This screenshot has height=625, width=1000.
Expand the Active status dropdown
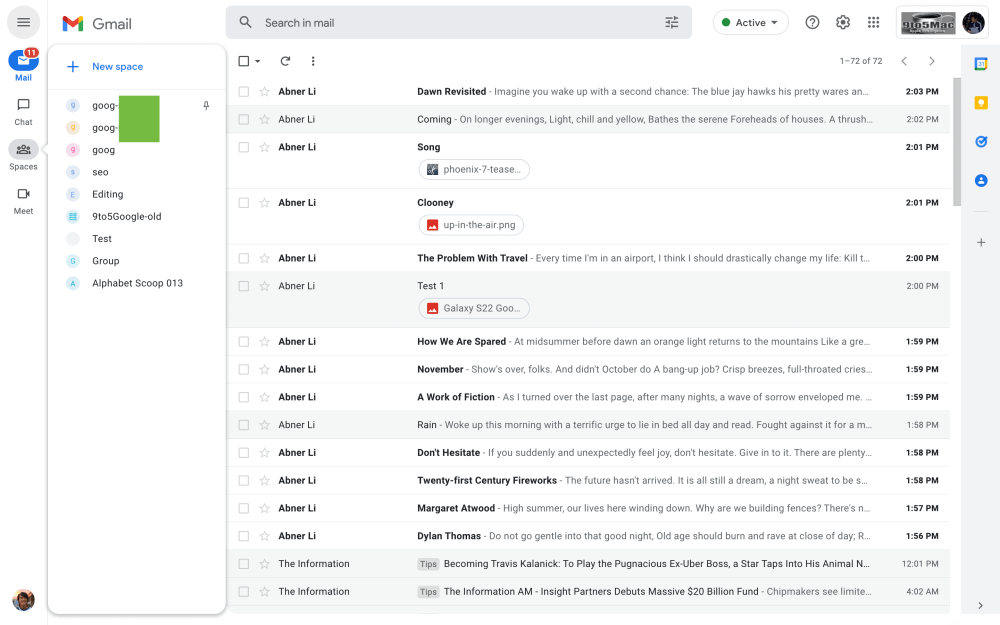click(x=750, y=23)
